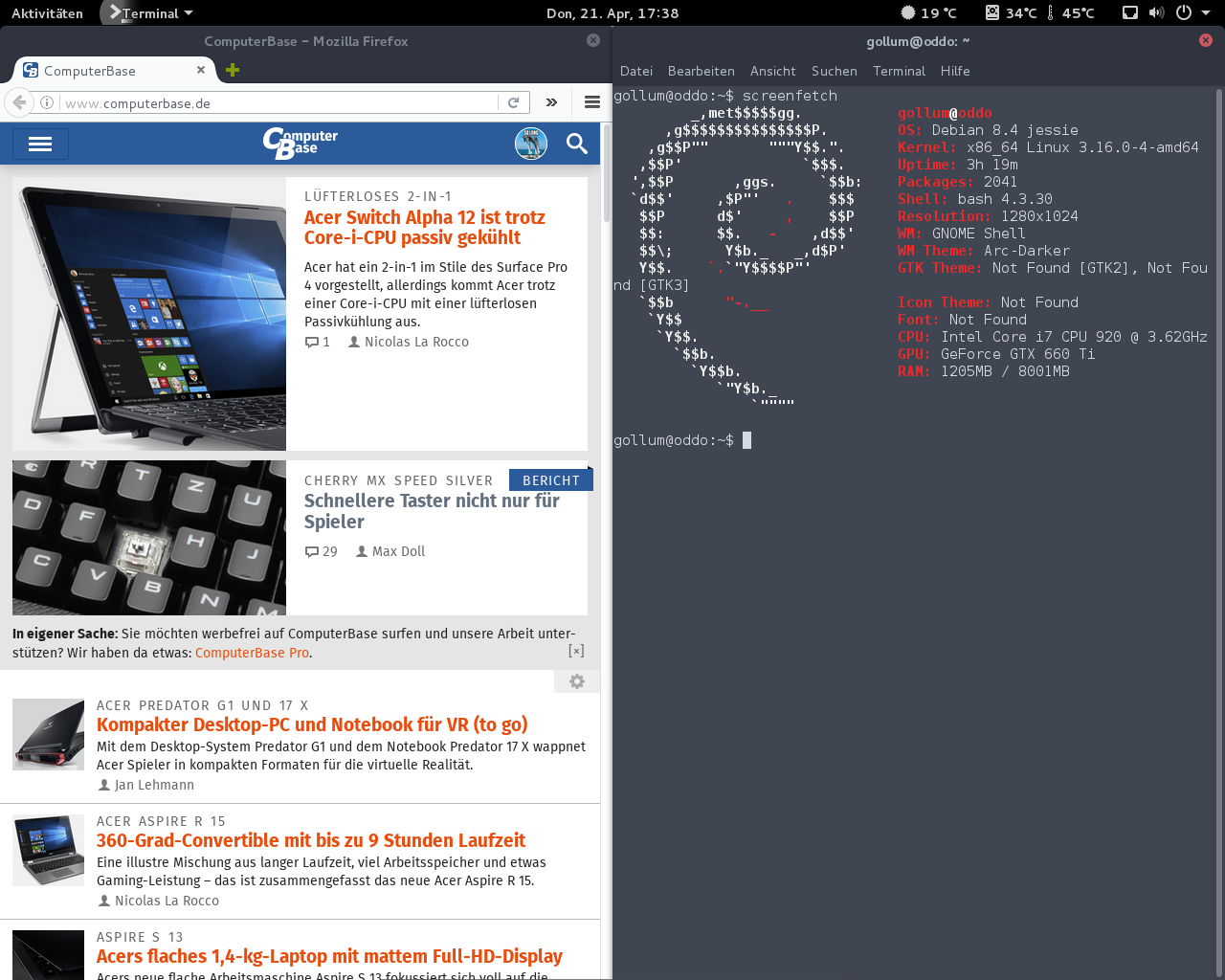
Task: Click comment count icon showing 1
Action: coord(311,342)
